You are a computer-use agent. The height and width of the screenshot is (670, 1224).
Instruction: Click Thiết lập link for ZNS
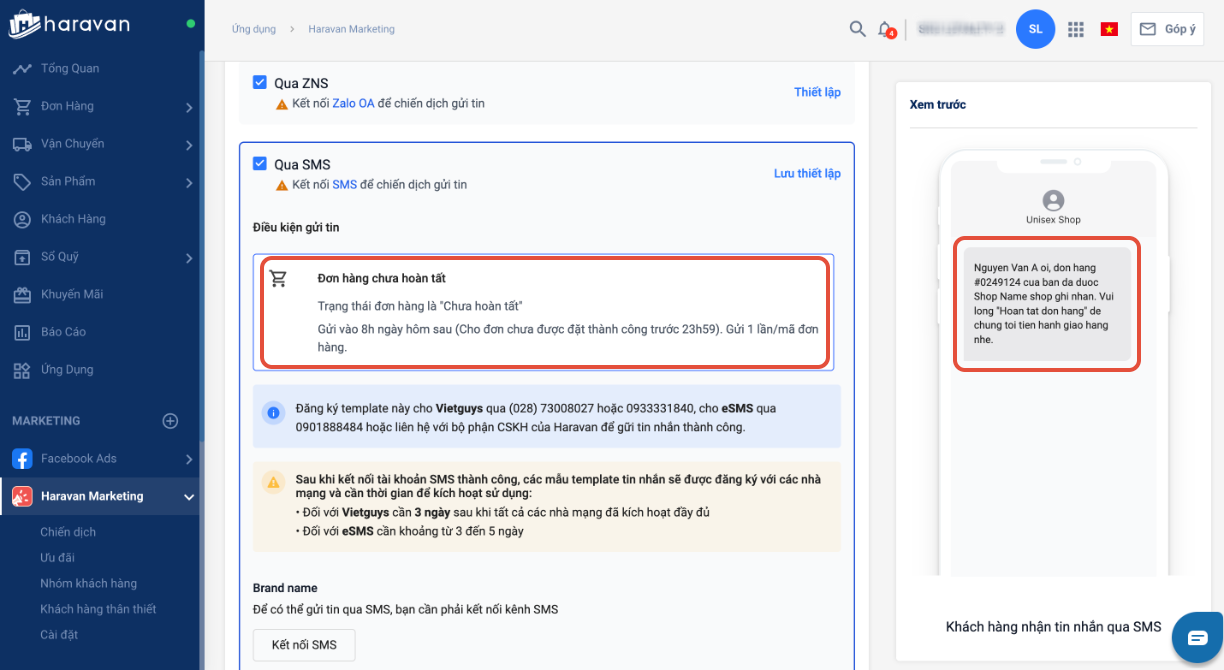pyautogui.click(x=817, y=92)
